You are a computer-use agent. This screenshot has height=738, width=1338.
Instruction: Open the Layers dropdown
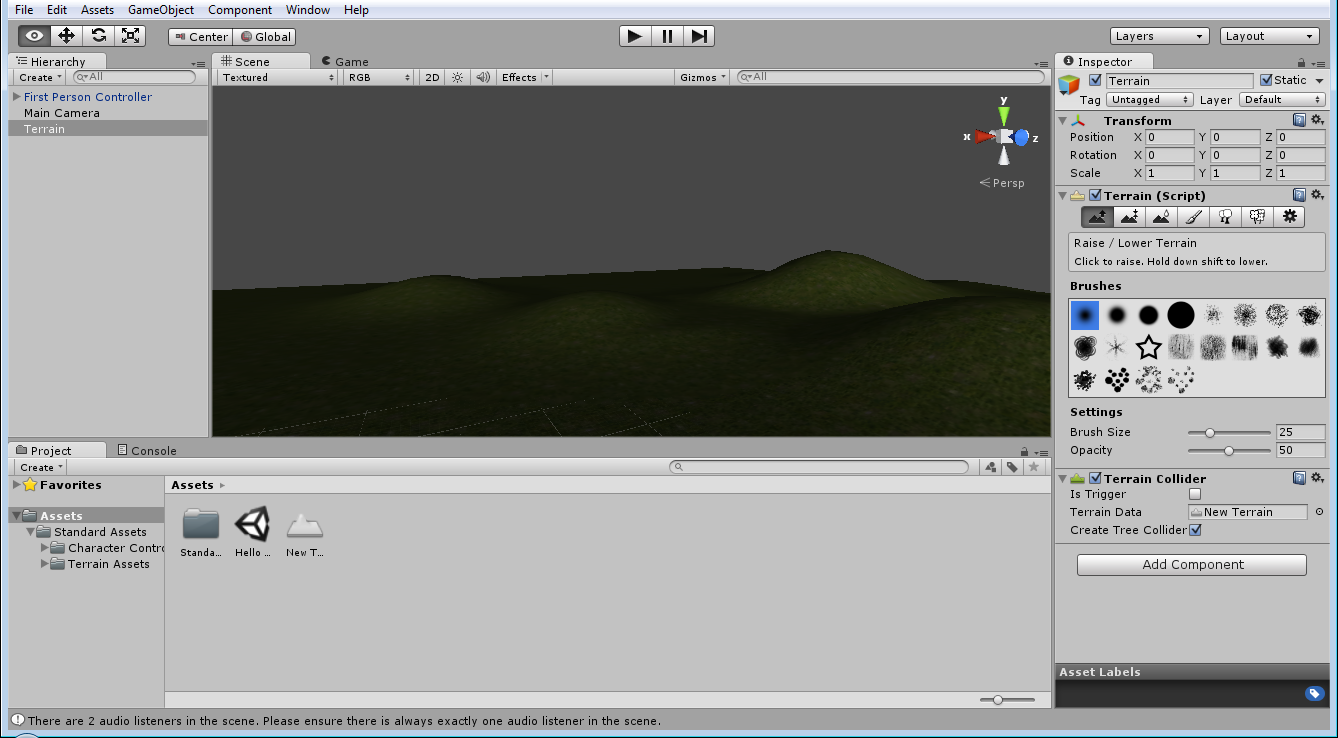tap(1159, 36)
